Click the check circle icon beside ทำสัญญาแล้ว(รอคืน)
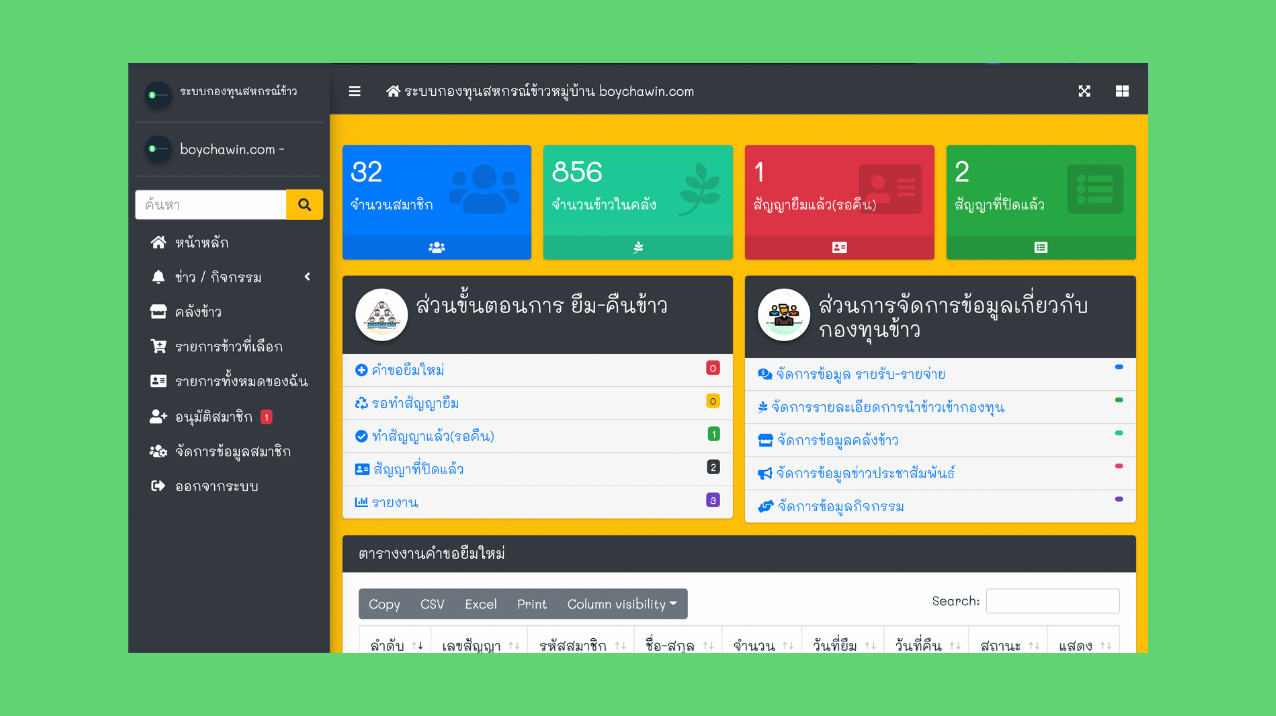This screenshot has width=1276, height=716. [x=362, y=436]
